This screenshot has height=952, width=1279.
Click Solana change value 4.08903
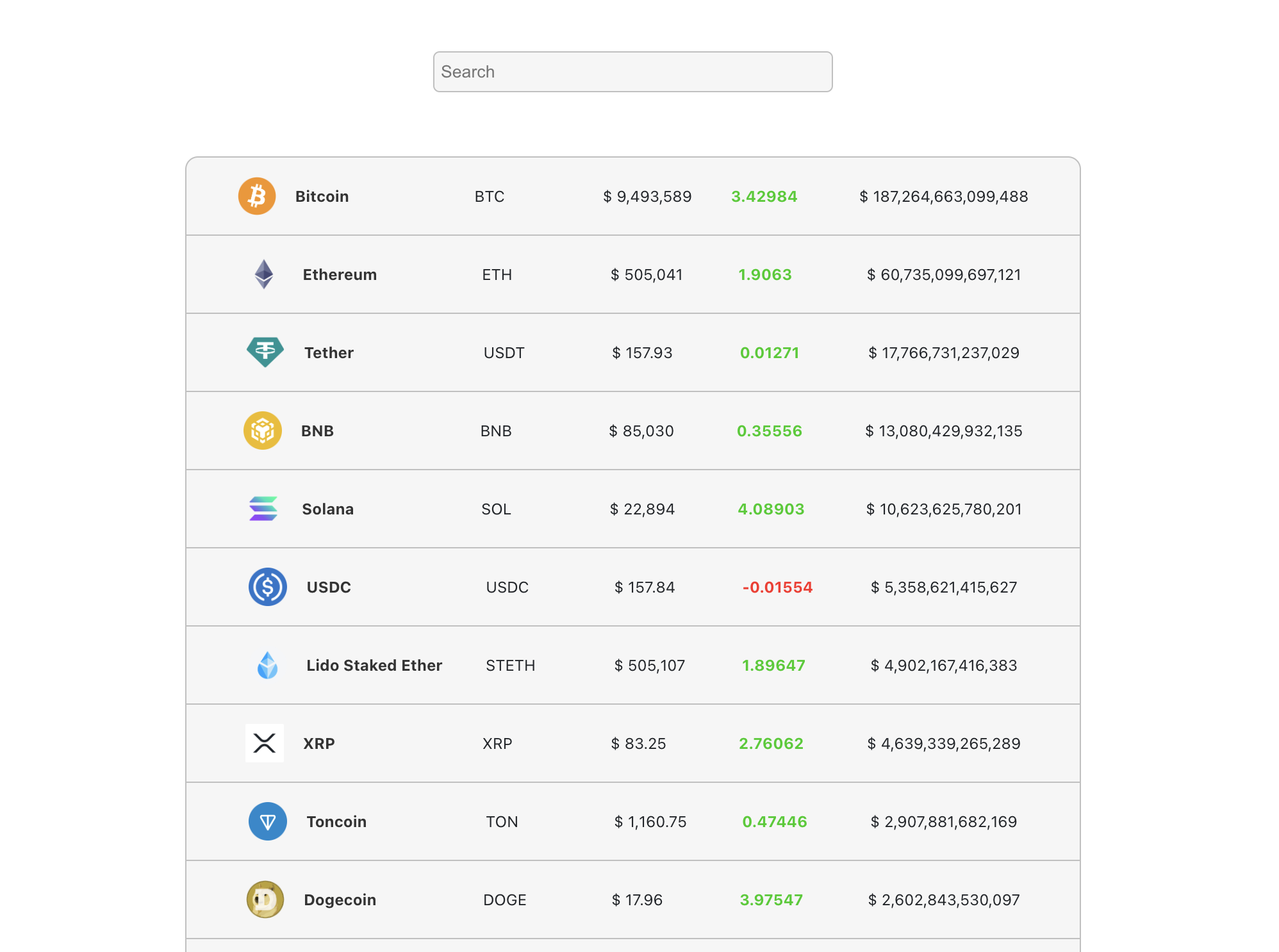(x=771, y=509)
